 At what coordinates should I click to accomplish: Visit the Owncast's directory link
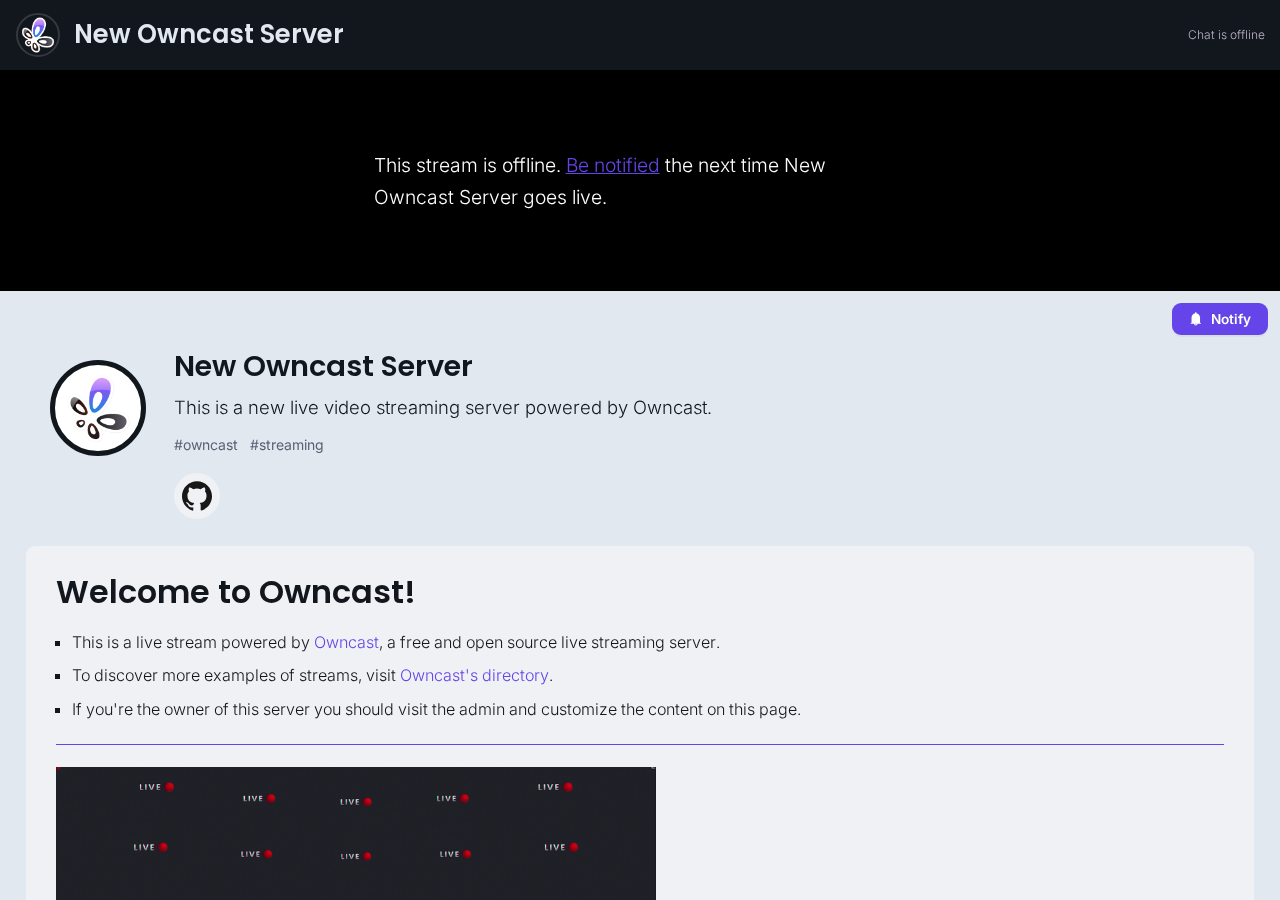click(x=474, y=675)
